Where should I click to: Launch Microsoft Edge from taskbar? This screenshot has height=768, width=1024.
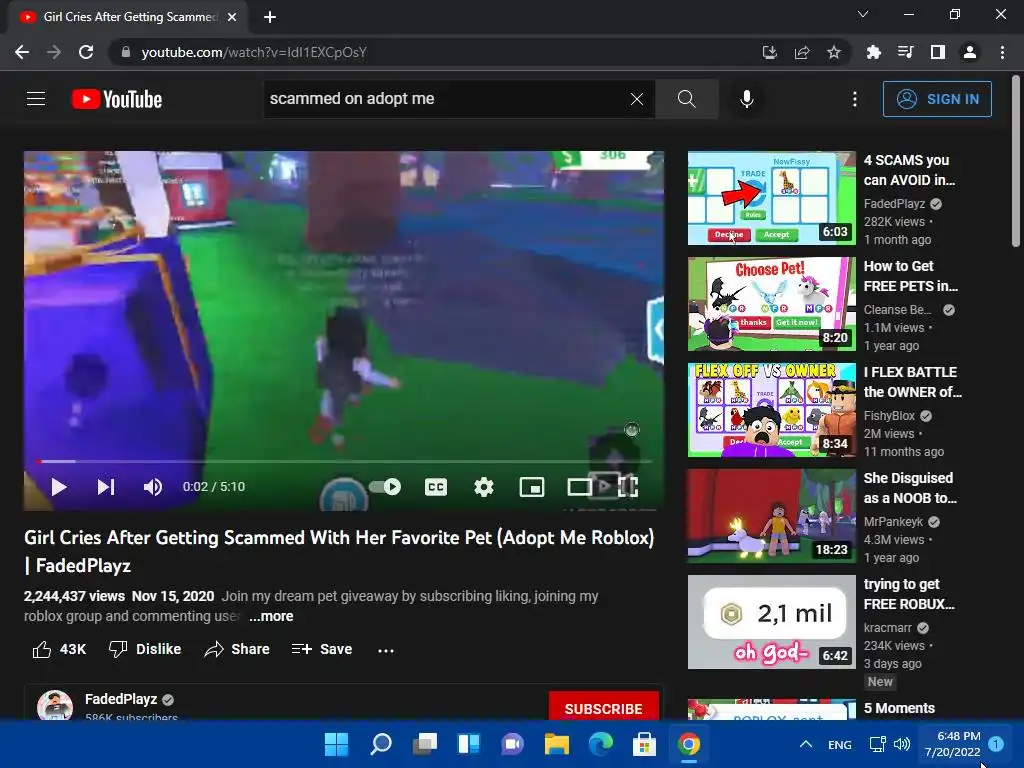[601, 744]
